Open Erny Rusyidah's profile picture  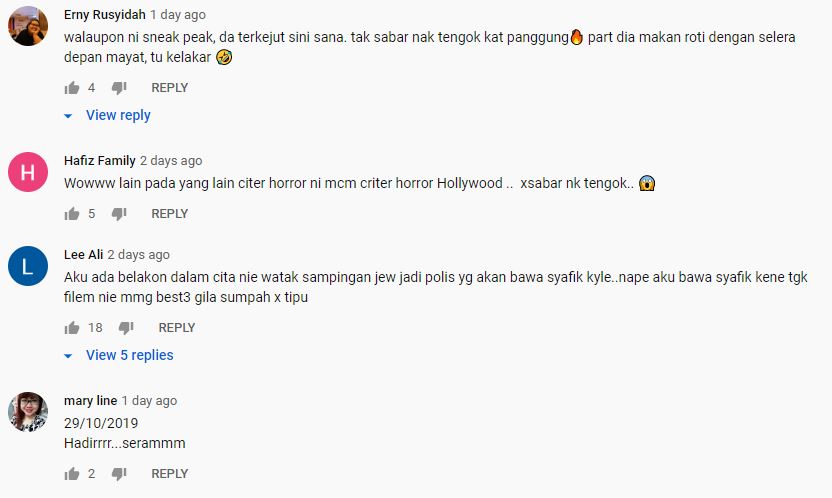click(28, 26)
